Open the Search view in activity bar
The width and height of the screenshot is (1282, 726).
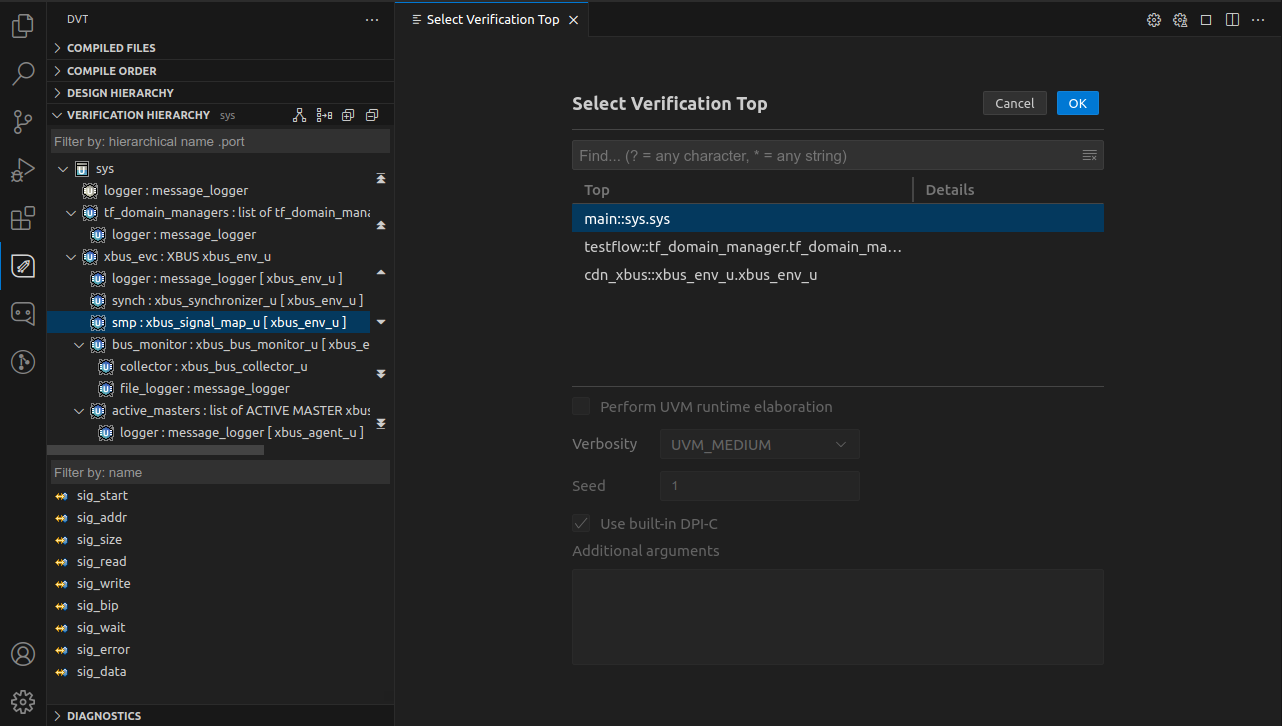(22, 74)
